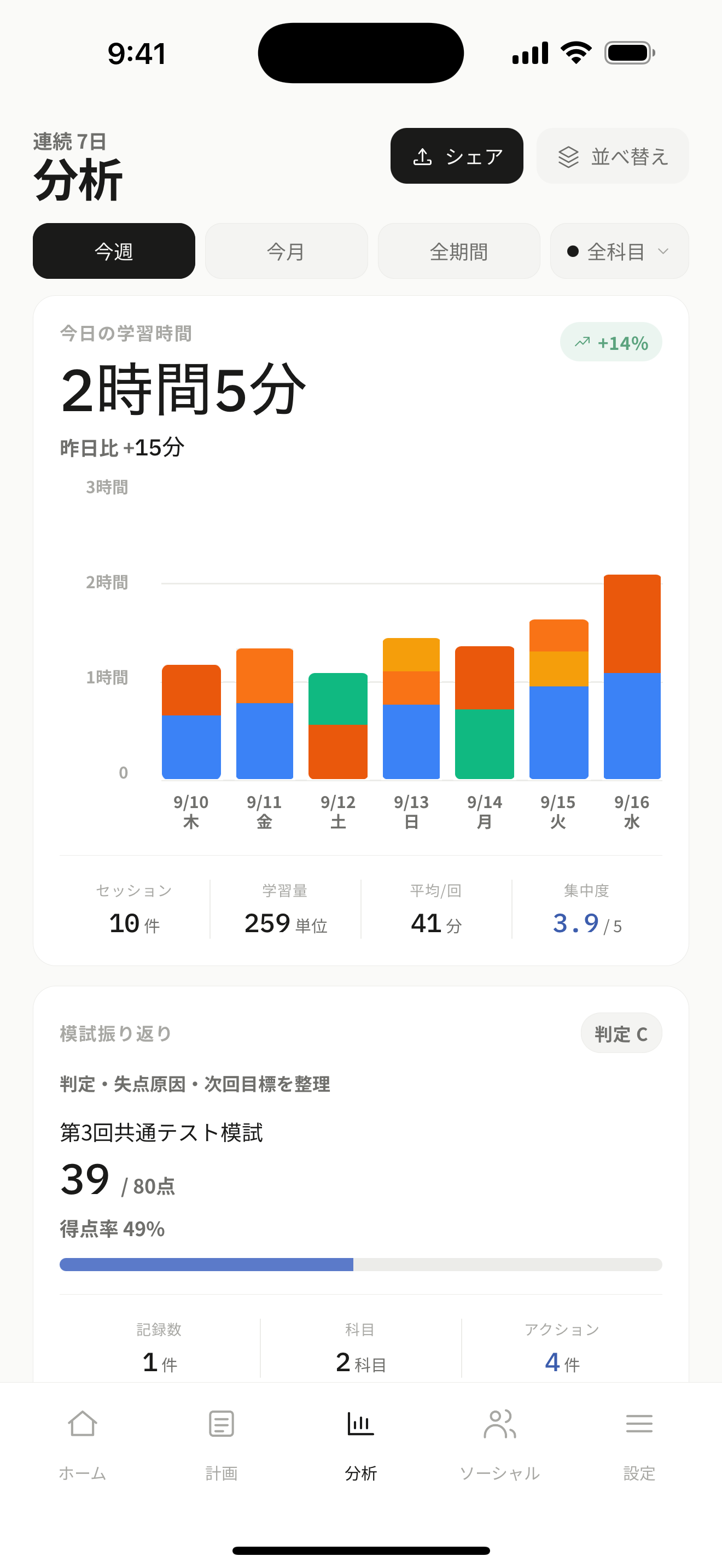
Task: Tap the layers icon beside 並べ替え
Action: [x=569, y=156]
